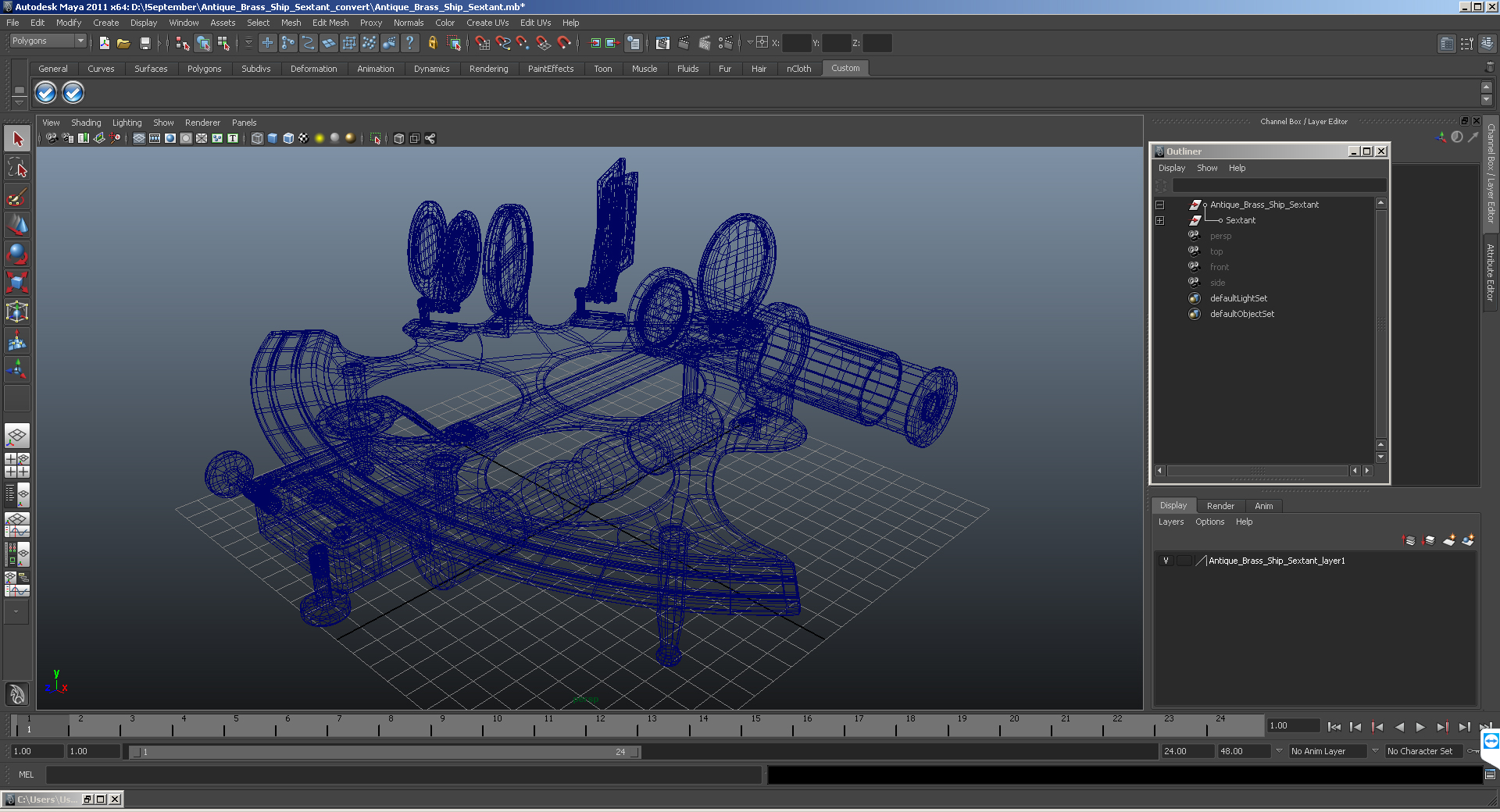Select the arrow Select tool

tap(17, 139)
